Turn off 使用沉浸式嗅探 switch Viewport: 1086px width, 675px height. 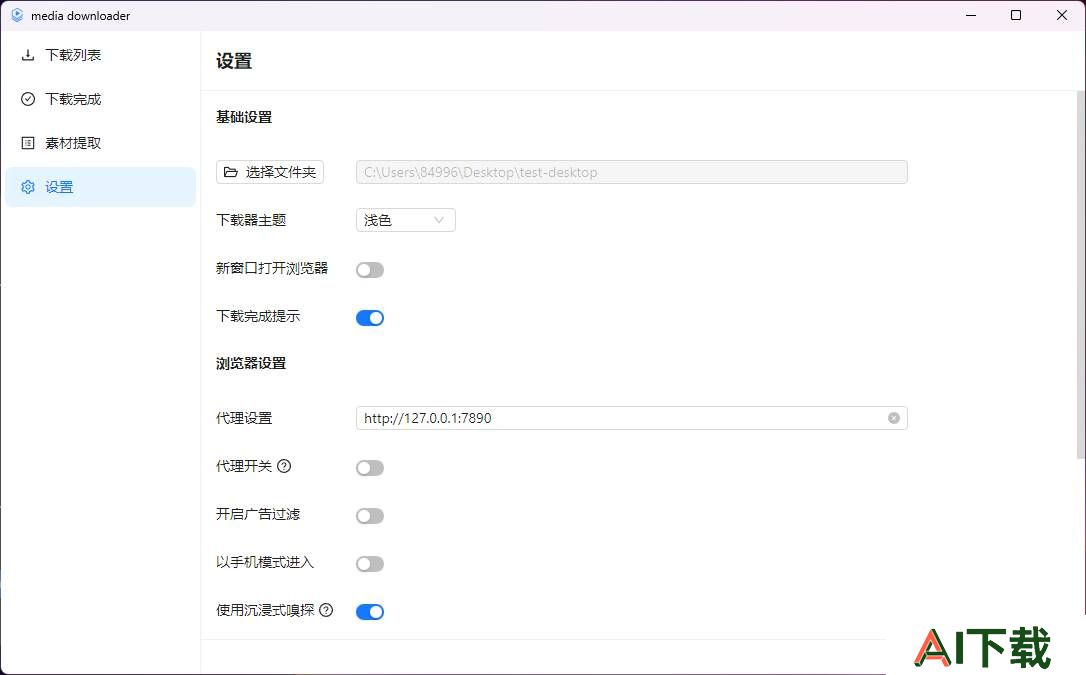pyautogui.click(x=370, y=612)
